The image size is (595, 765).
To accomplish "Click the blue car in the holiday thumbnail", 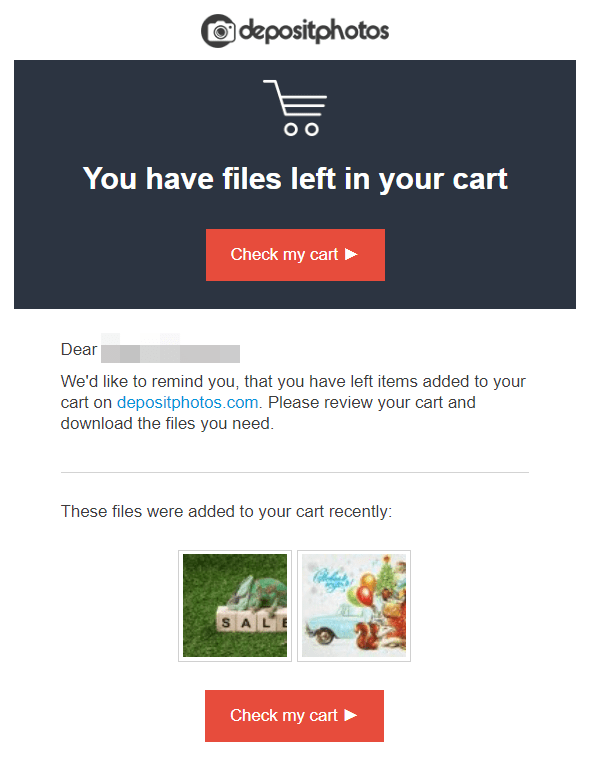I will pos(334,623).
